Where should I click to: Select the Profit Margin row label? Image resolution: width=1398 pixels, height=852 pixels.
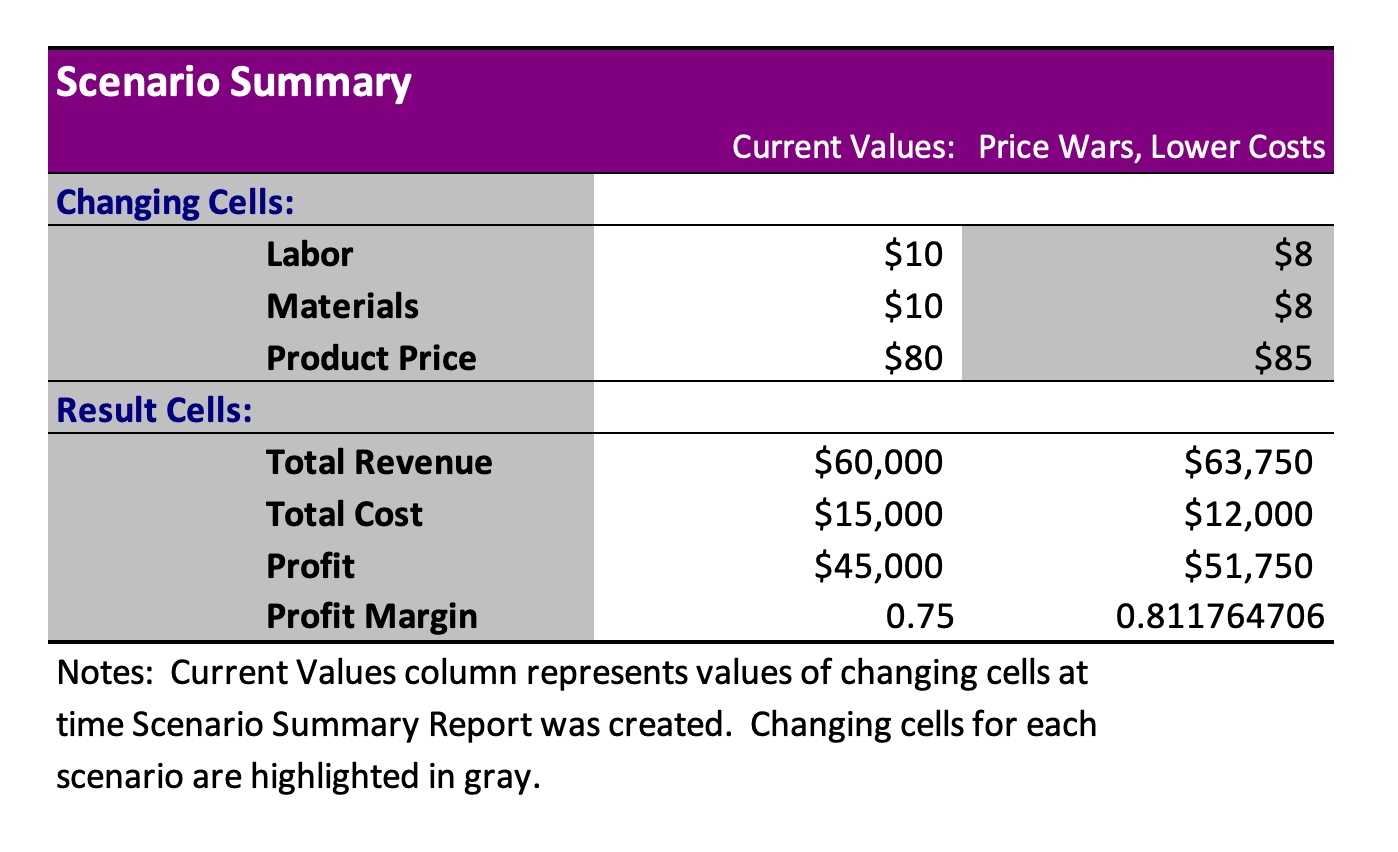[x=372, y=616]
